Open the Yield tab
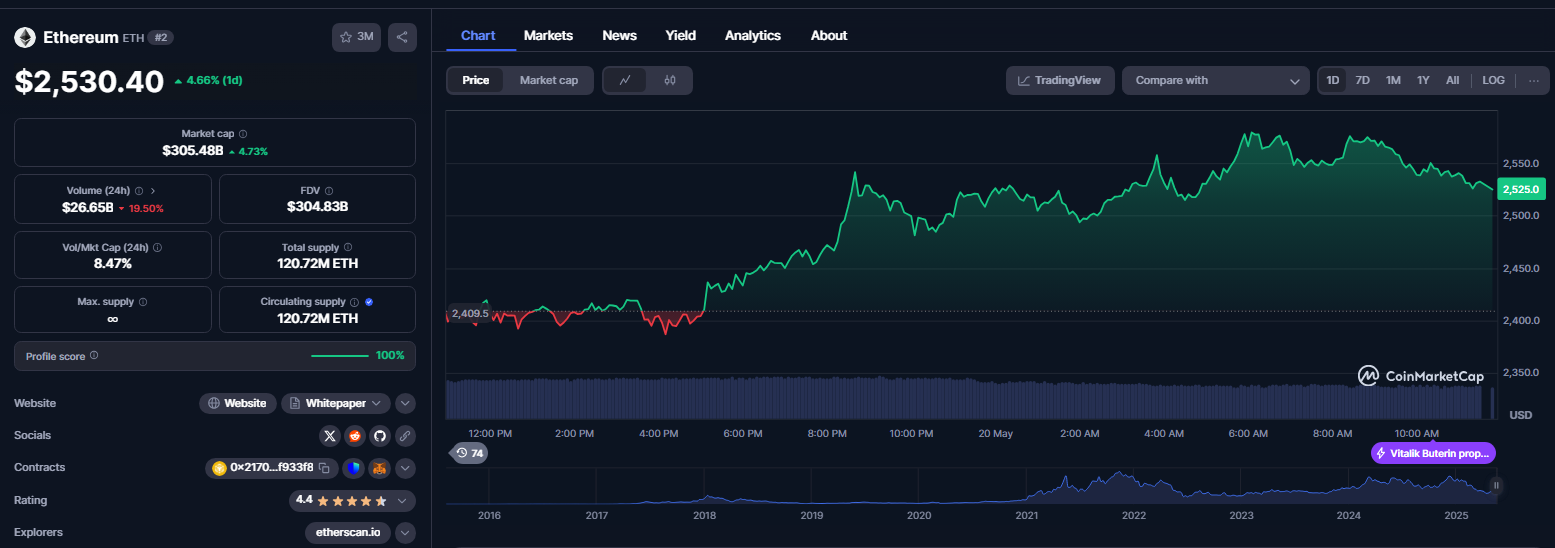This screenshot has width=1555, height=548. (681, 35)
